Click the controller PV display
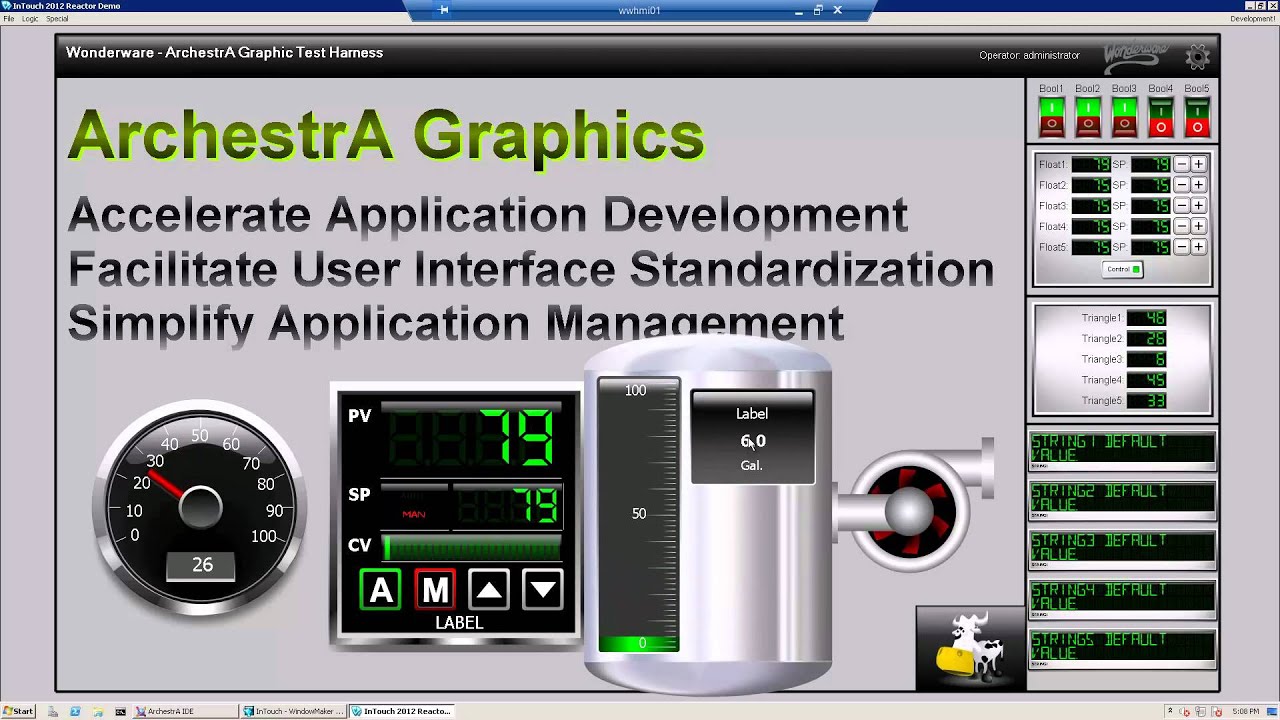The height and width of the screenshot is (720, 1280). coord(471,438)
